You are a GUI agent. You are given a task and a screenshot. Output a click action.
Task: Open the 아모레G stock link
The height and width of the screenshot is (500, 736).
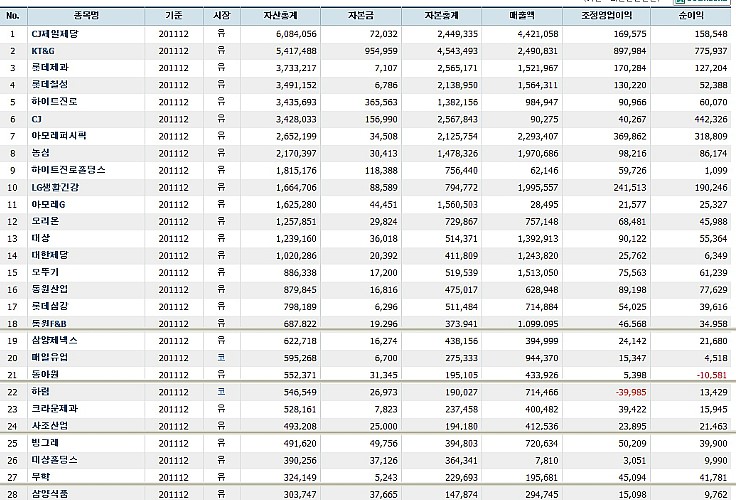point(48,204)
